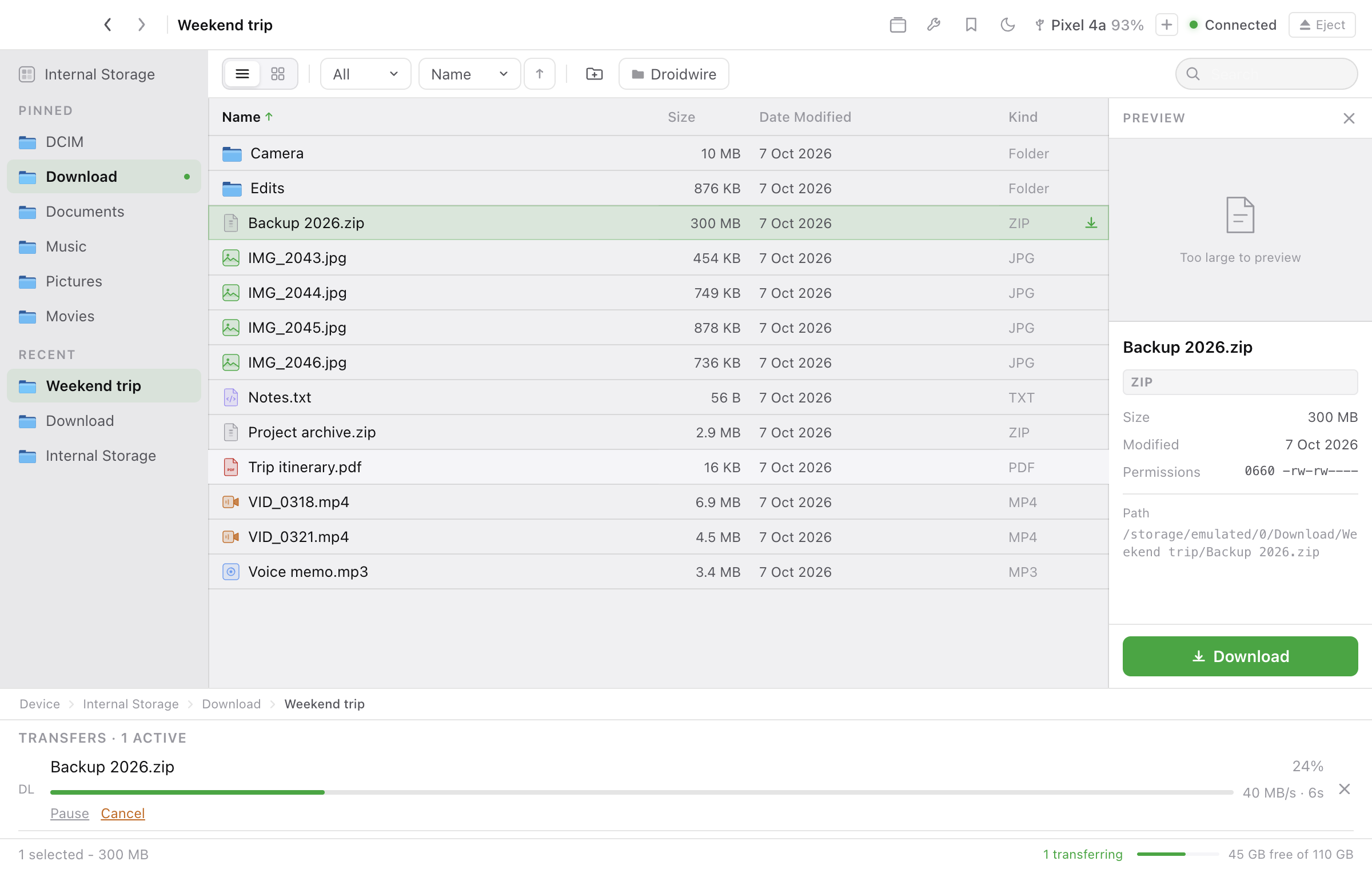Screen dimensions: 1372x869
Task: Eject the connected device
Action: [1322, 25]
